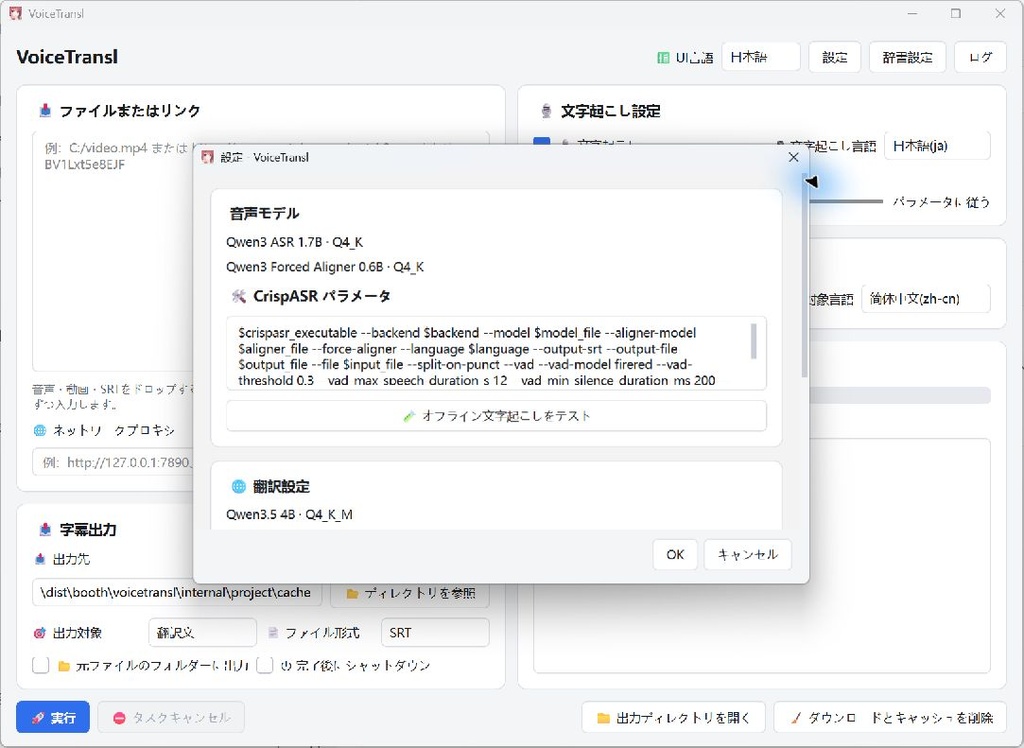
Task: Click the VoiceTransl app icon in main title bar
Action: point(15,13)
